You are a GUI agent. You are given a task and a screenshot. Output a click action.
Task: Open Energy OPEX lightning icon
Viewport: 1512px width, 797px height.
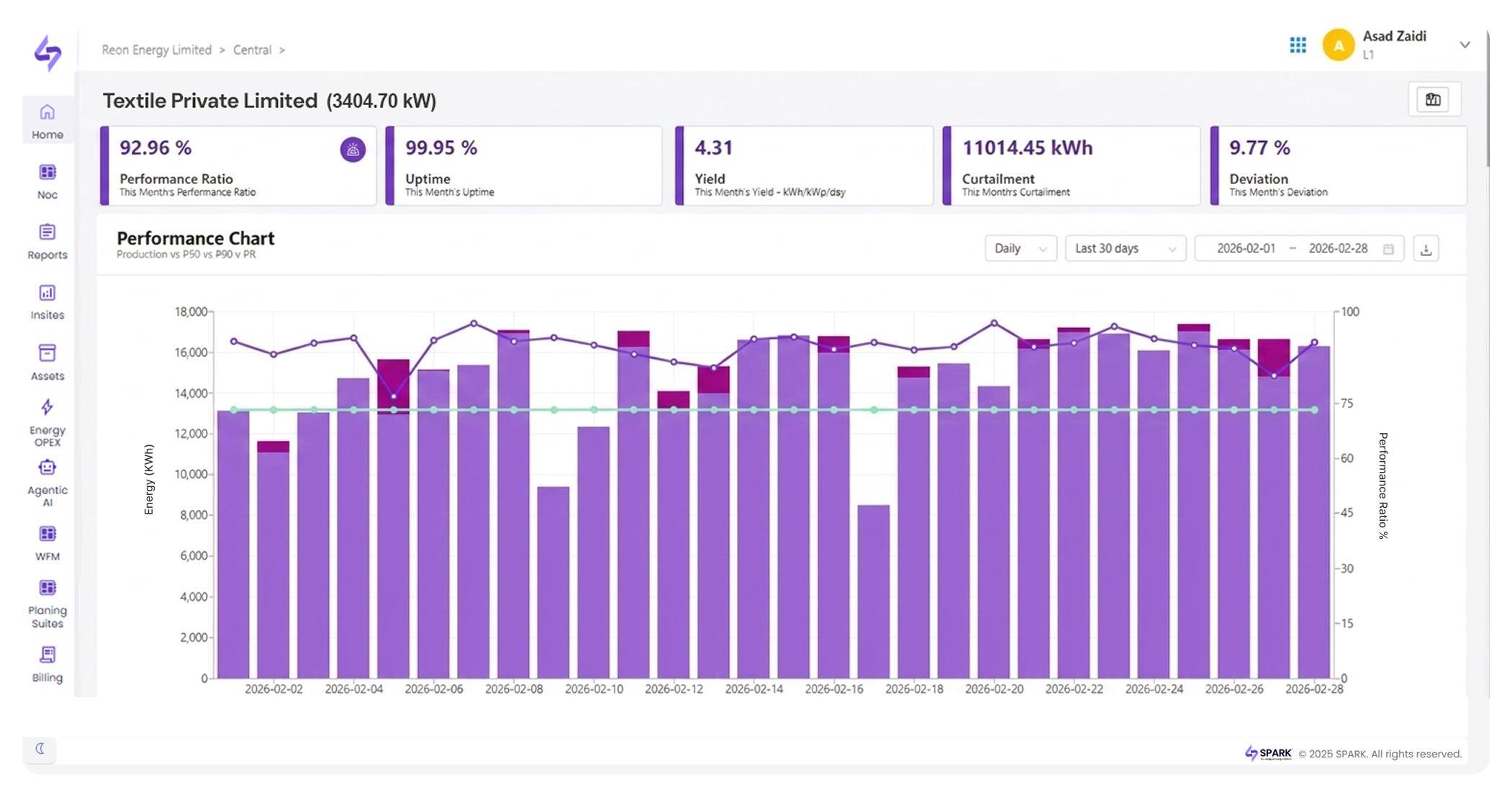point(47,407)
